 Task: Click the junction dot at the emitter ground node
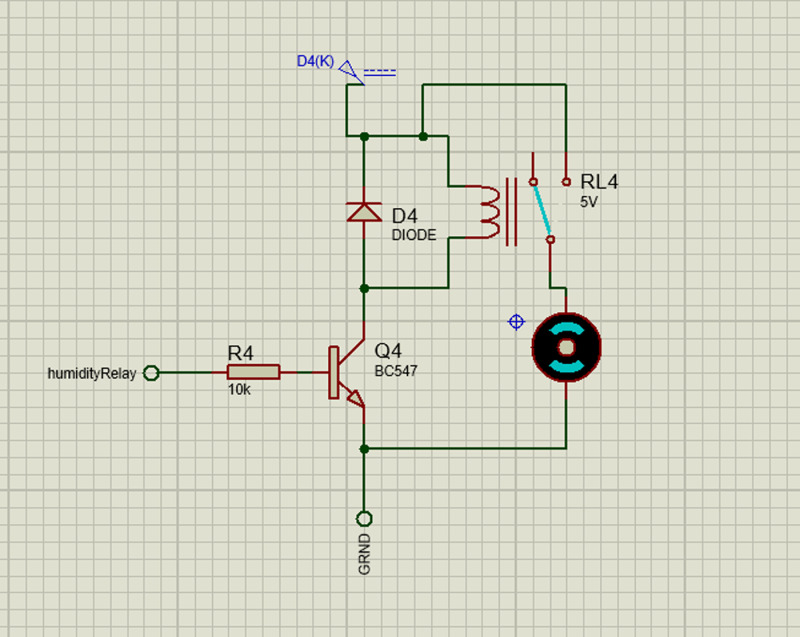pyautogui.click(x=364, y=449)
